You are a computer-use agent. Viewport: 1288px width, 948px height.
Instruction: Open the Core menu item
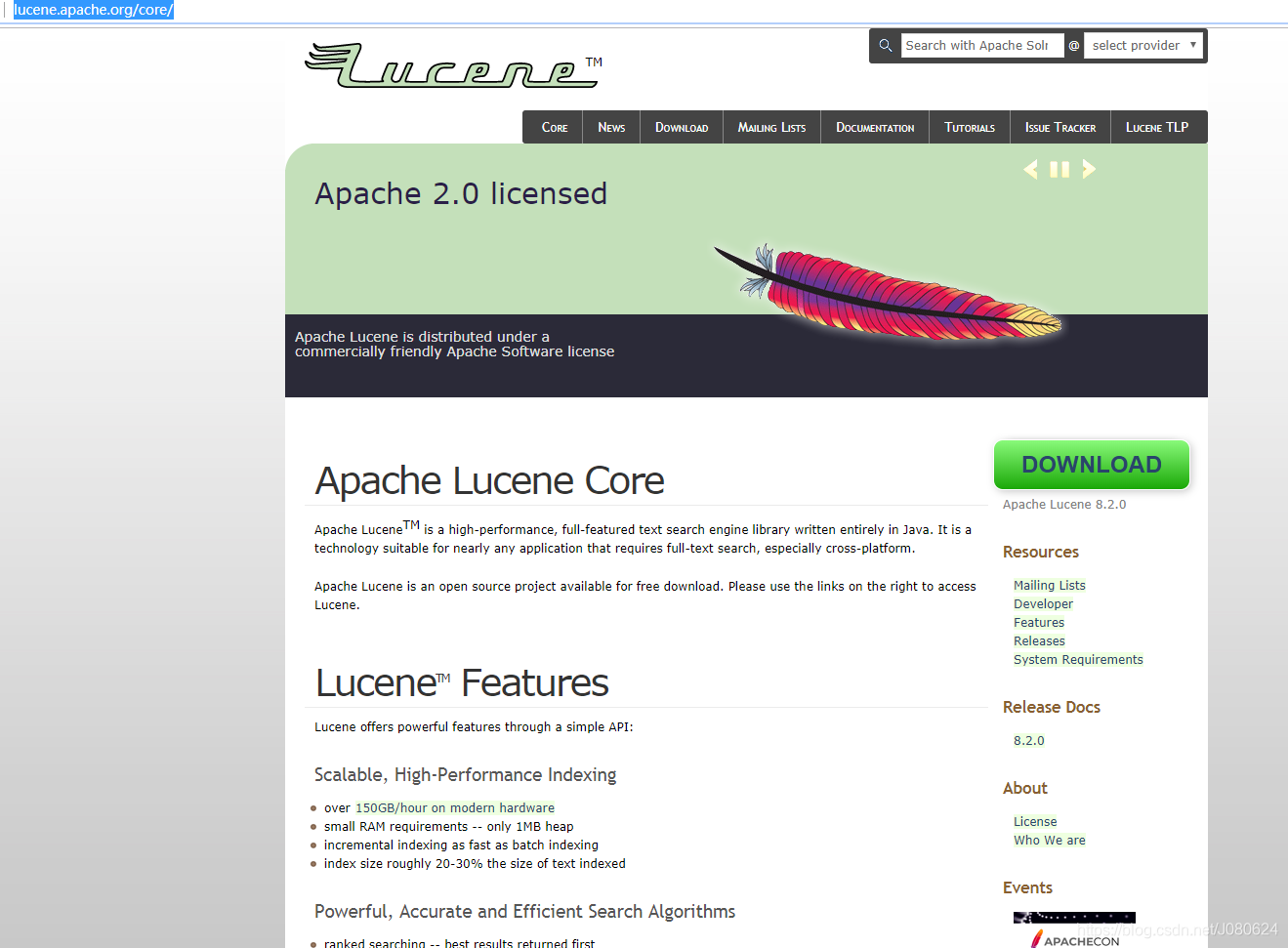coord(554,127)
